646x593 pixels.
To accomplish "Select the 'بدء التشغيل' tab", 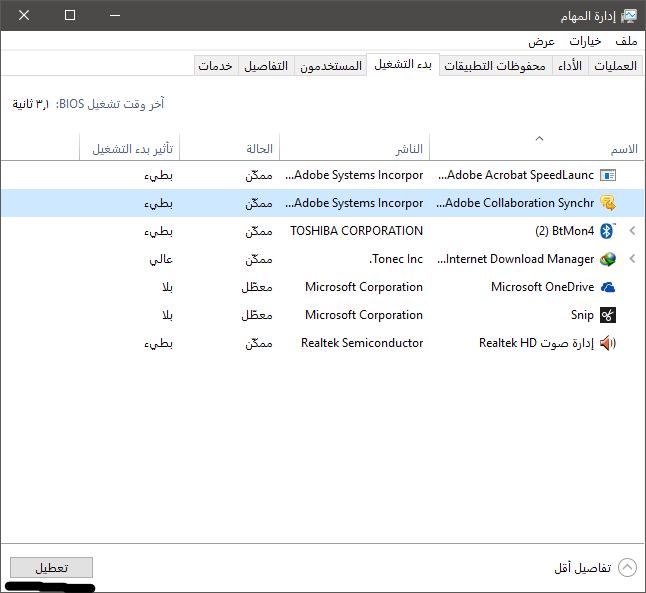I will 403,65.
